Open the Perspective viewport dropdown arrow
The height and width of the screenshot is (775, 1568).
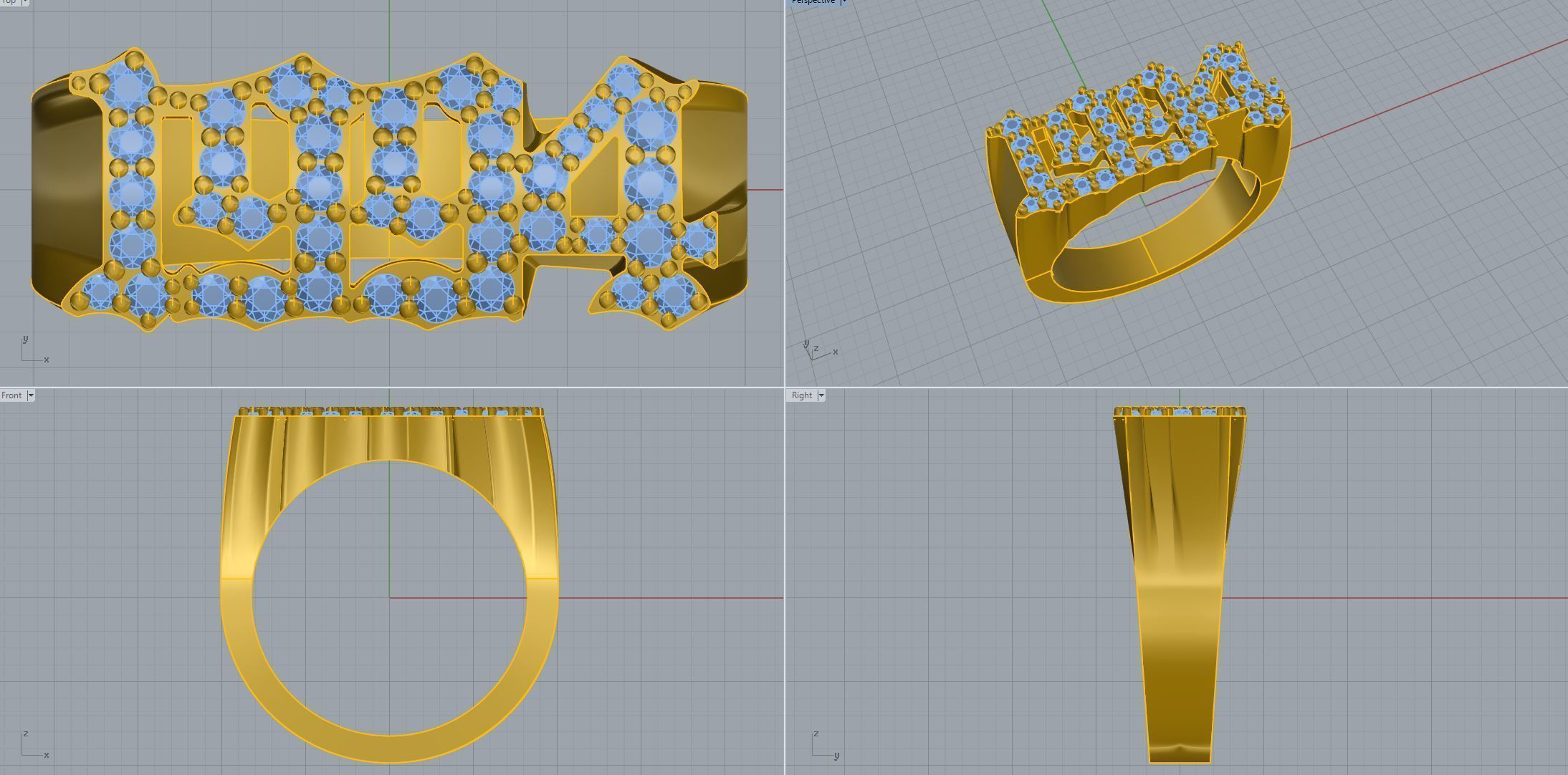pyautogui.click(x=843, y=2)
